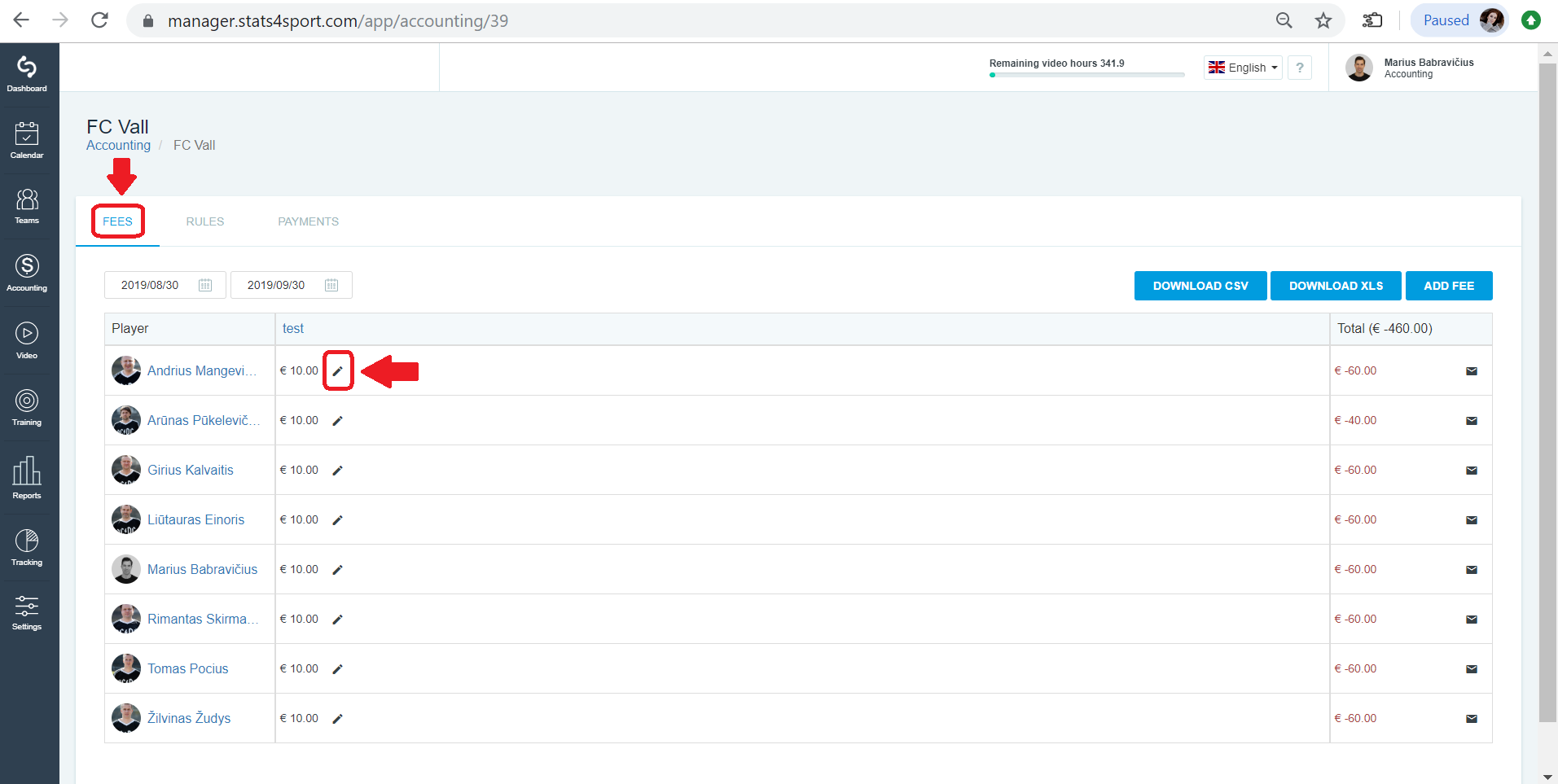Switch to the RULES tab
1558x784 pixels.
click(205, 221)
